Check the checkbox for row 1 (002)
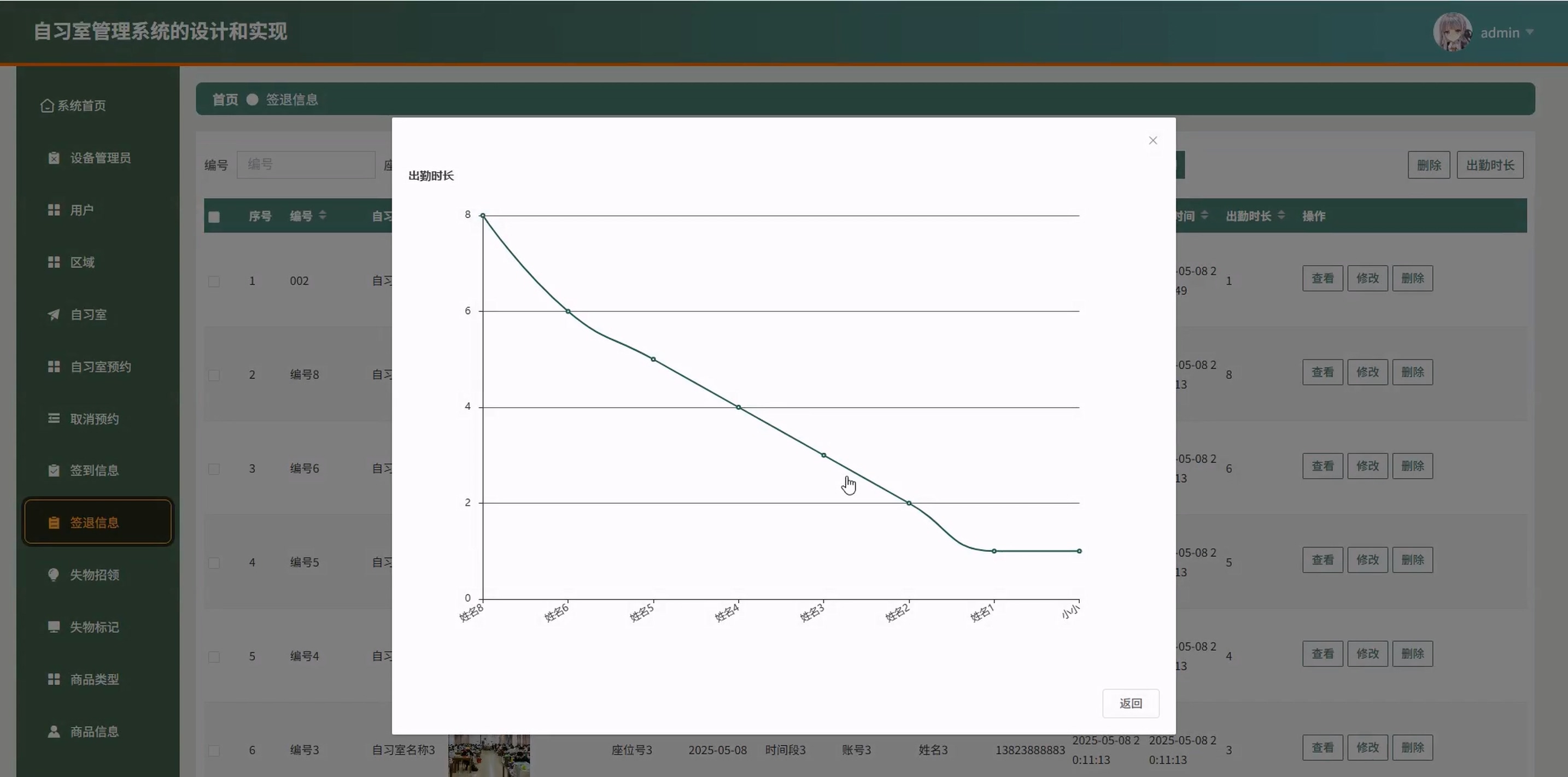This screenshot has width=1568, height=777. point(214,281)
